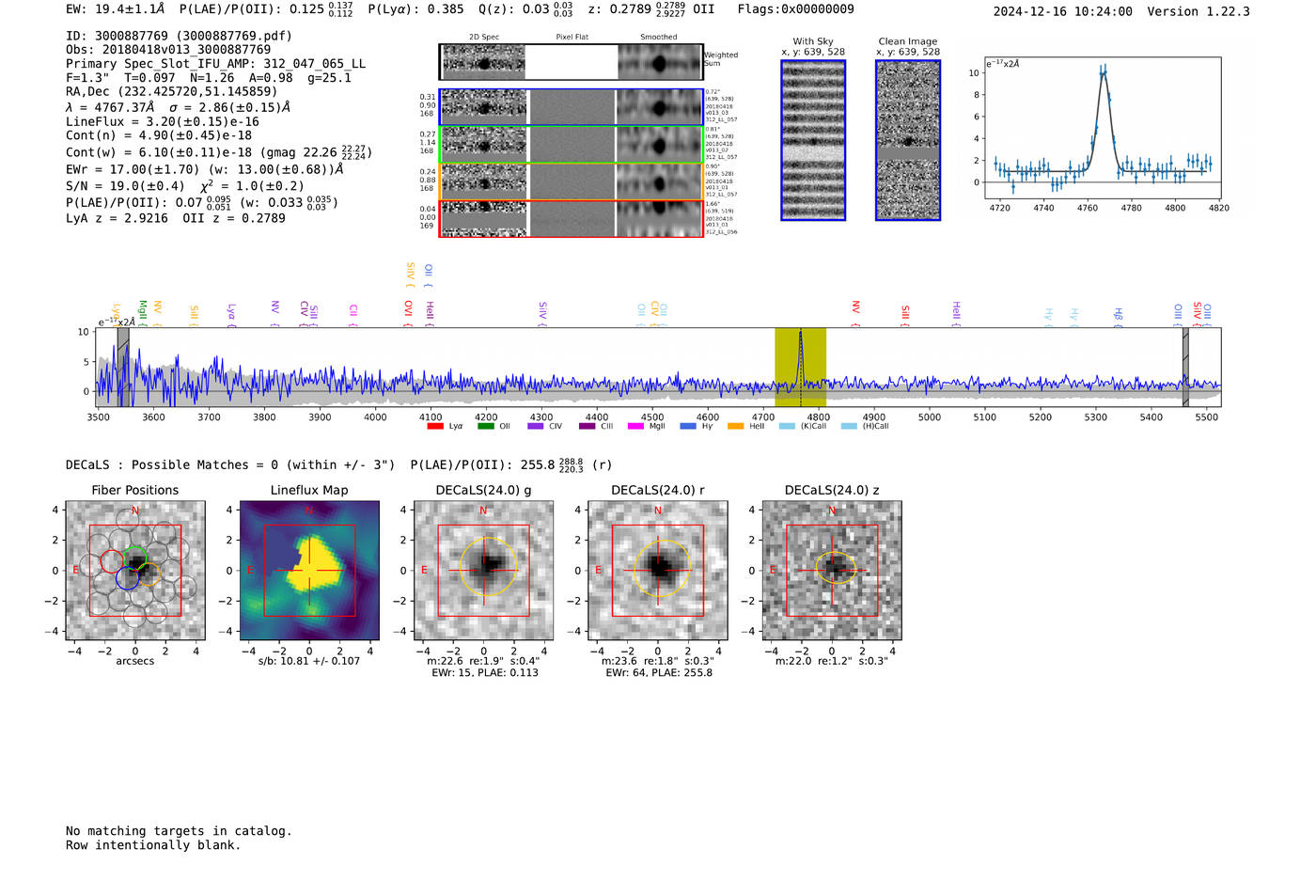Click the magenta CII line marker
This screenshot has width=1316, height=896.
click(353, 314)
